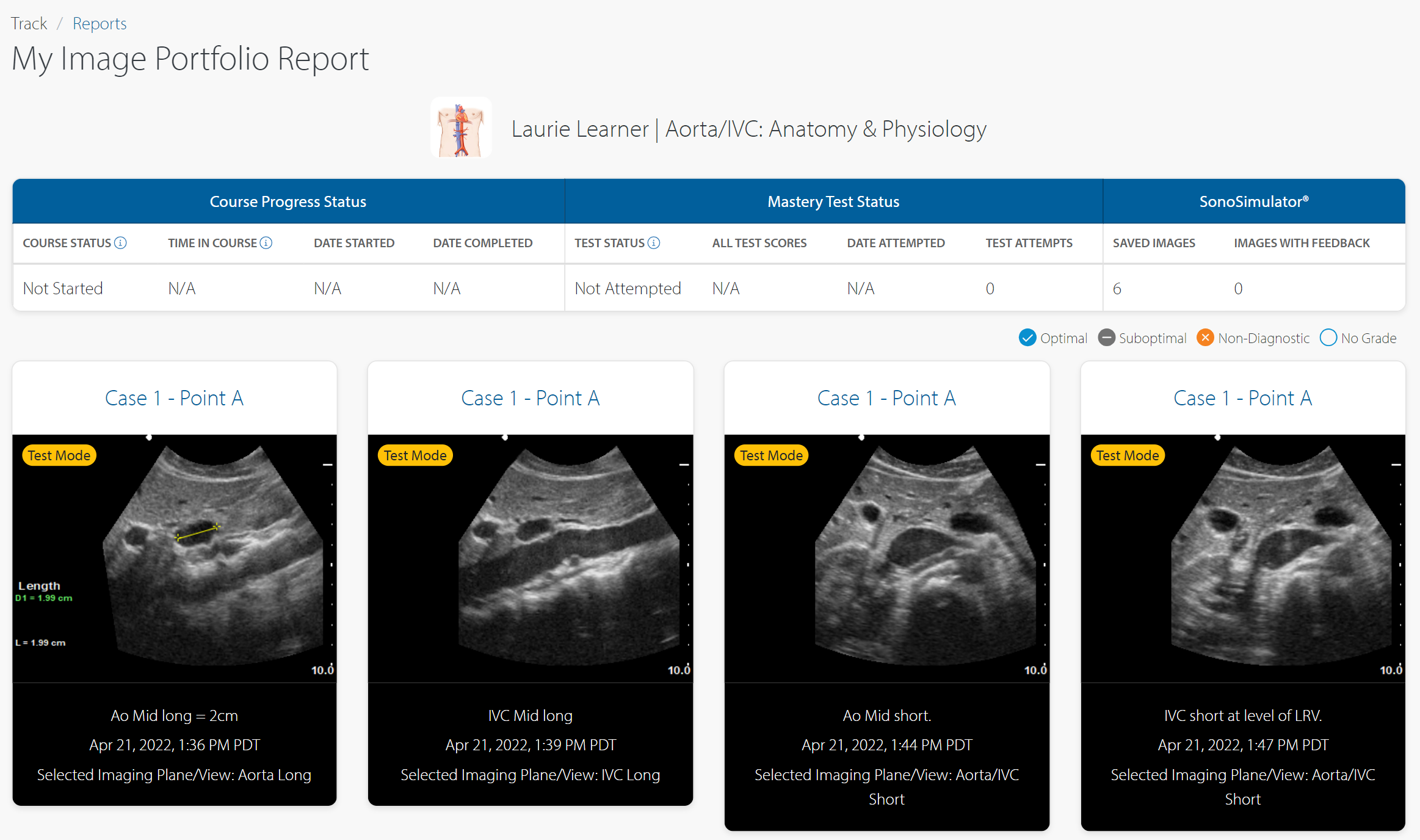Open the IVC Mid long ultrasound thumbnail
This screenshot has width=1420, height=840.
click(530, 559)
